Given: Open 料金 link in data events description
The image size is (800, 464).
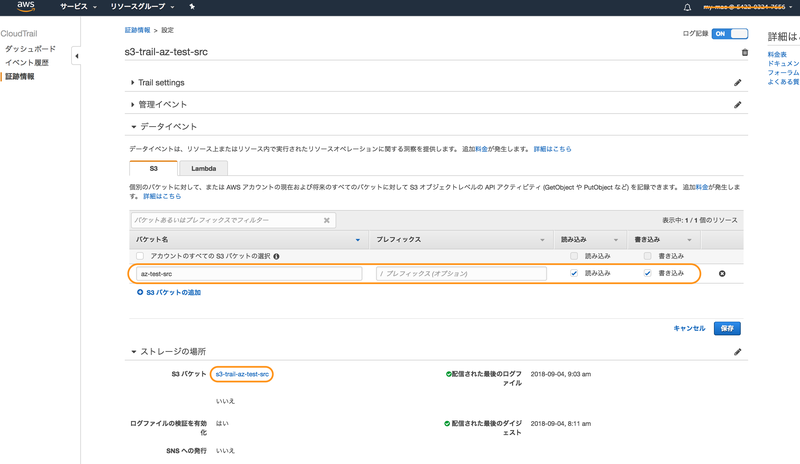Looking at the screenshot, I should pyautogui.click(x=482, y=149).
